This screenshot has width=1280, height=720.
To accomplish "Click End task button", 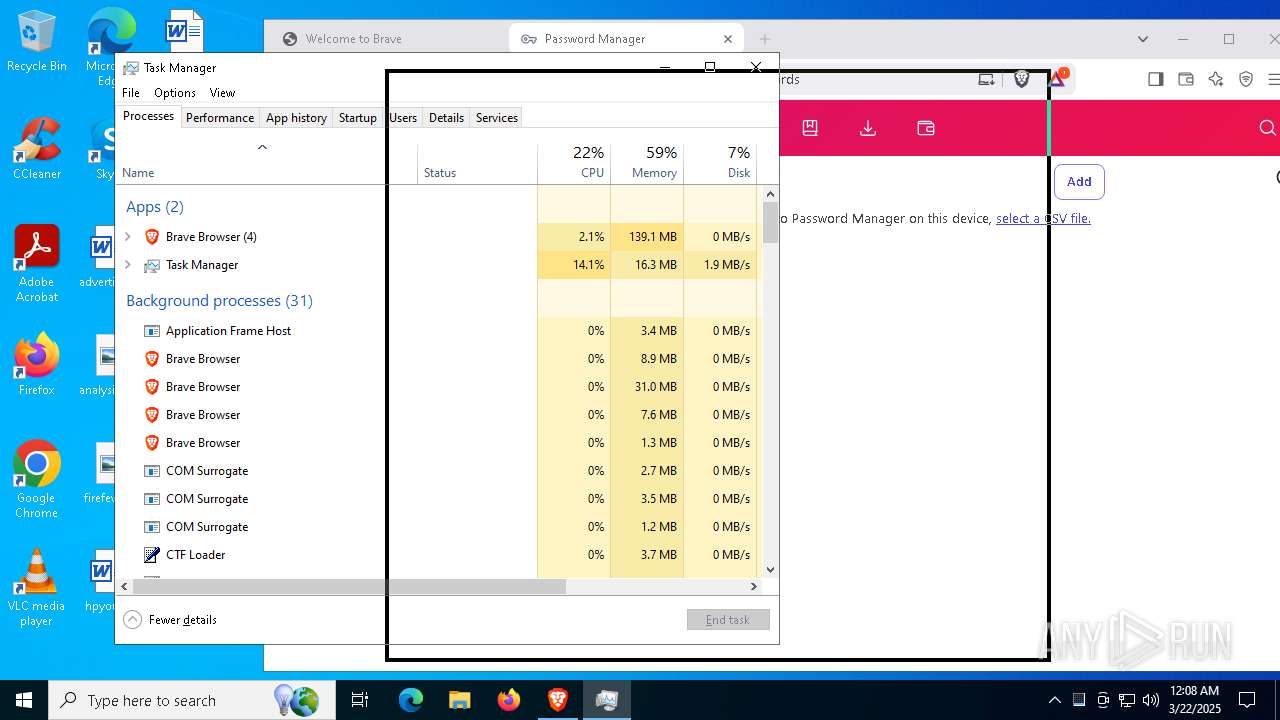I will point(728,620).
